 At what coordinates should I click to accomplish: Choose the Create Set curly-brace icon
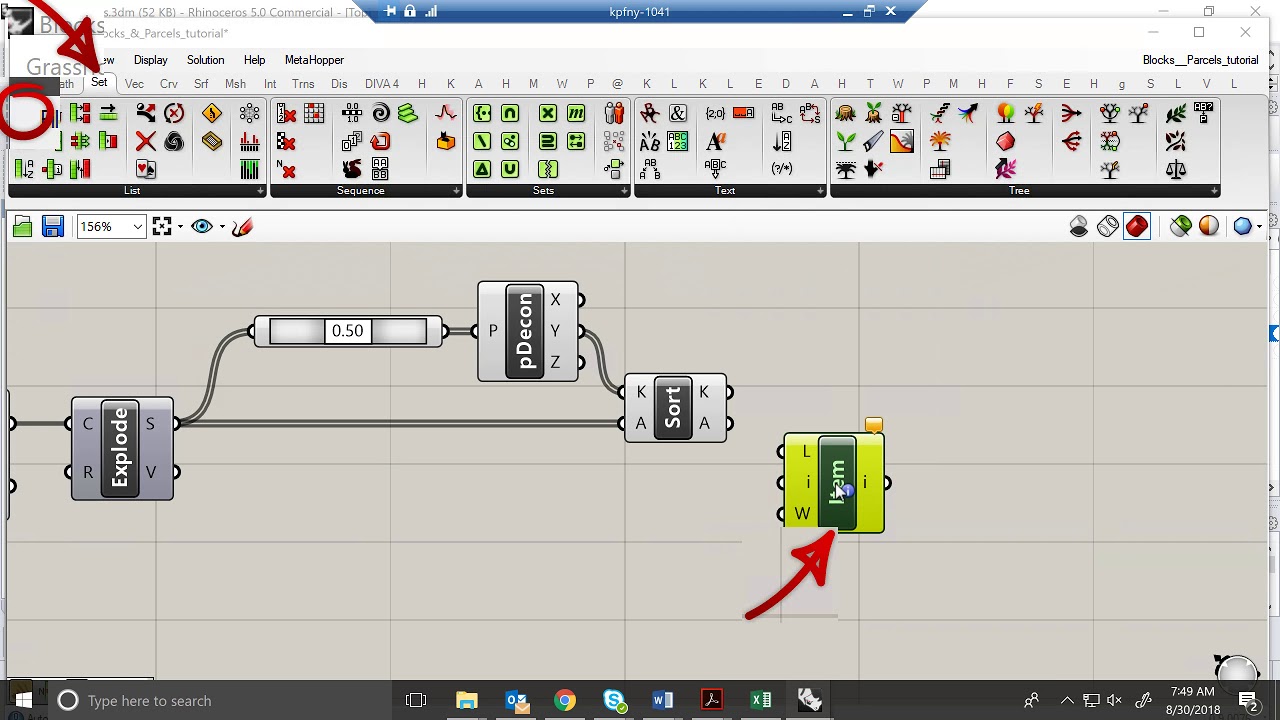click(x=482, y=113)
